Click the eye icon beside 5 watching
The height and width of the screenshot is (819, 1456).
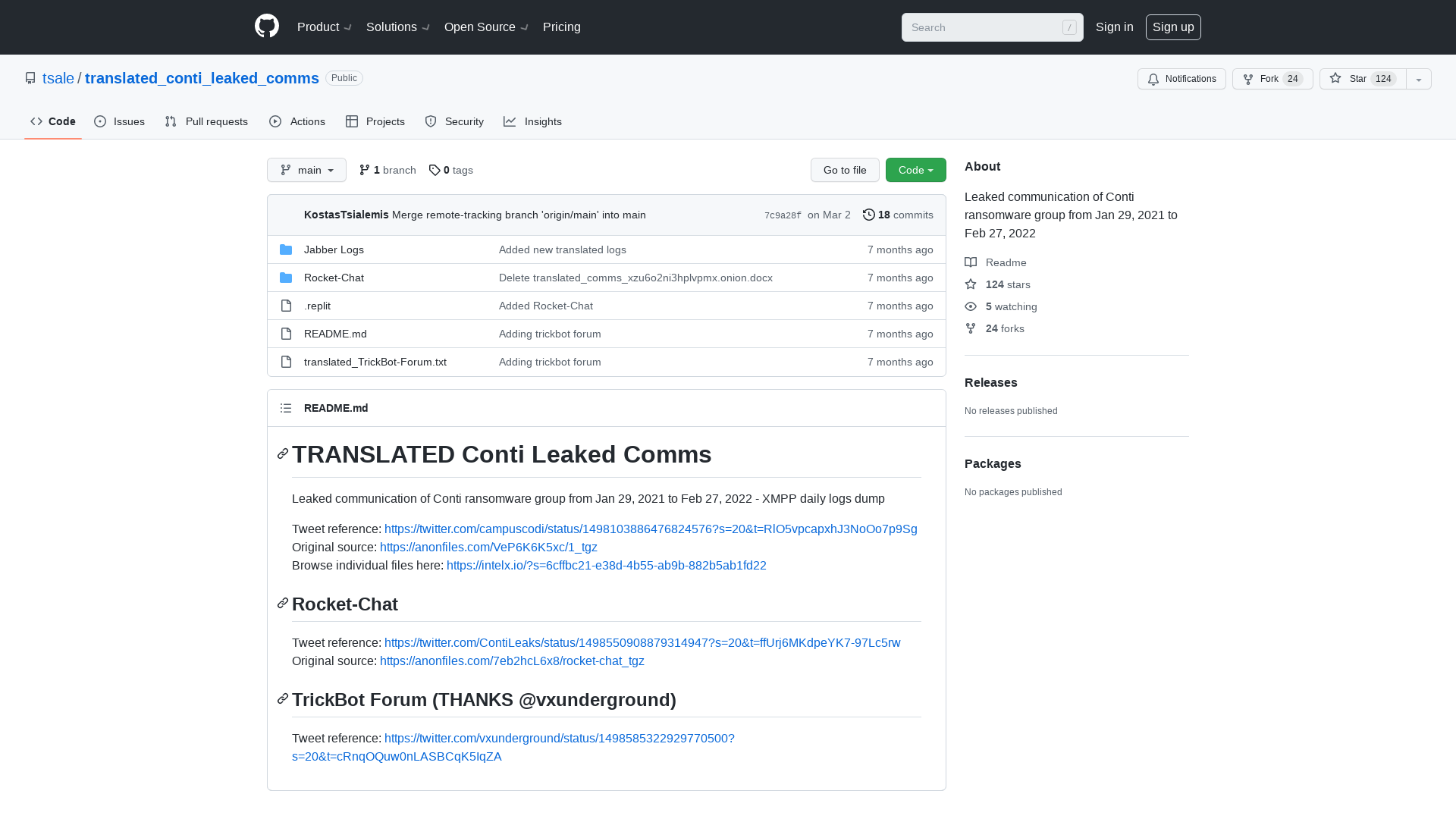click(x=971, y=306)
